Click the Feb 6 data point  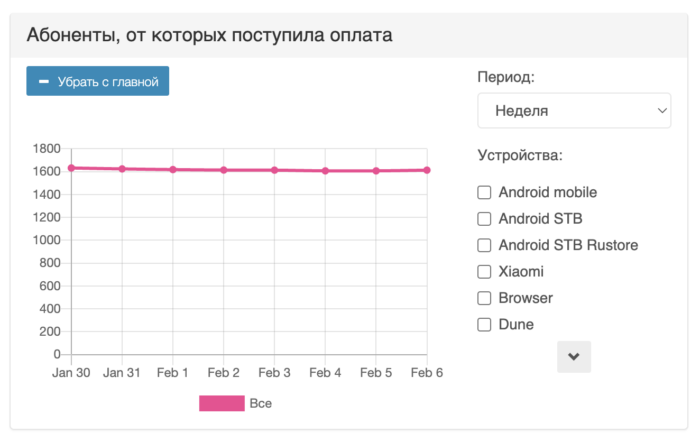pyautogui.click(x=427, y=170)
